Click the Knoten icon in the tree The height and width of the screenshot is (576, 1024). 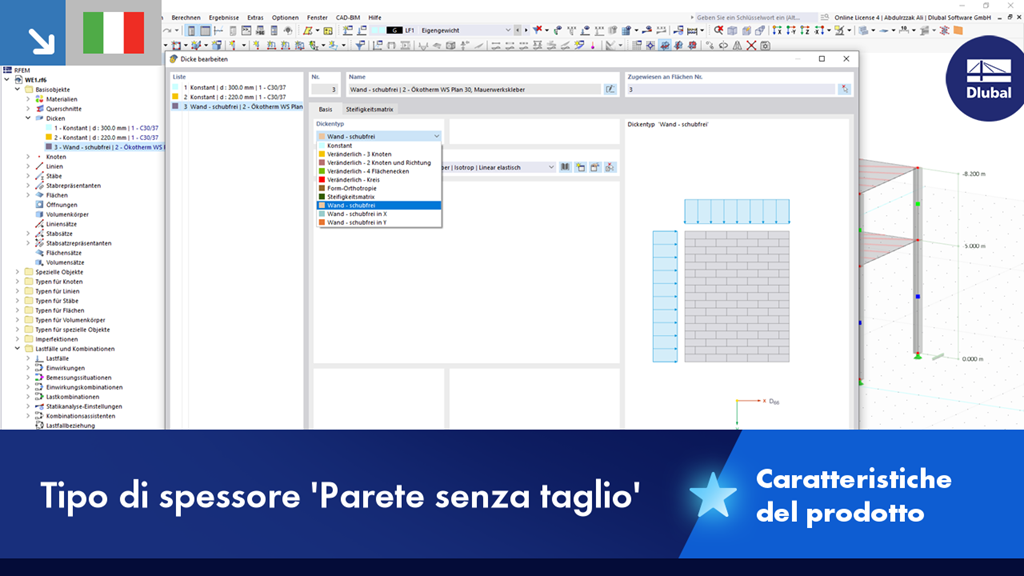tap(39, 156)
